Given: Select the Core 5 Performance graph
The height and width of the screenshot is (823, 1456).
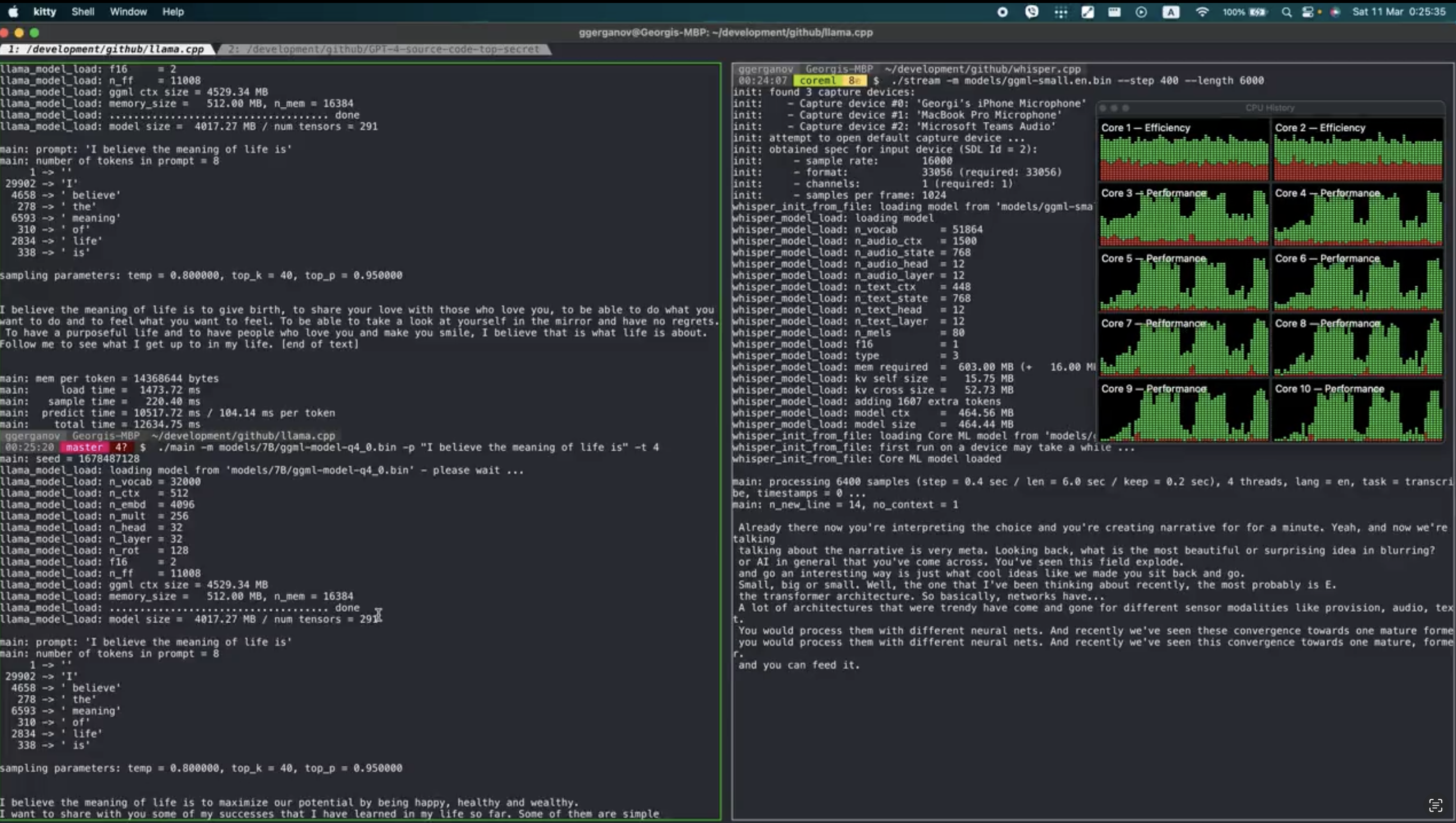Looking at the screenshot, I should point(1184,280).
